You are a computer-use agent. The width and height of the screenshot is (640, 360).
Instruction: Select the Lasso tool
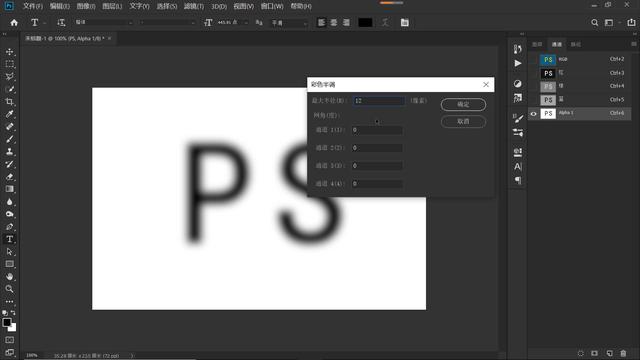(9, 77)
